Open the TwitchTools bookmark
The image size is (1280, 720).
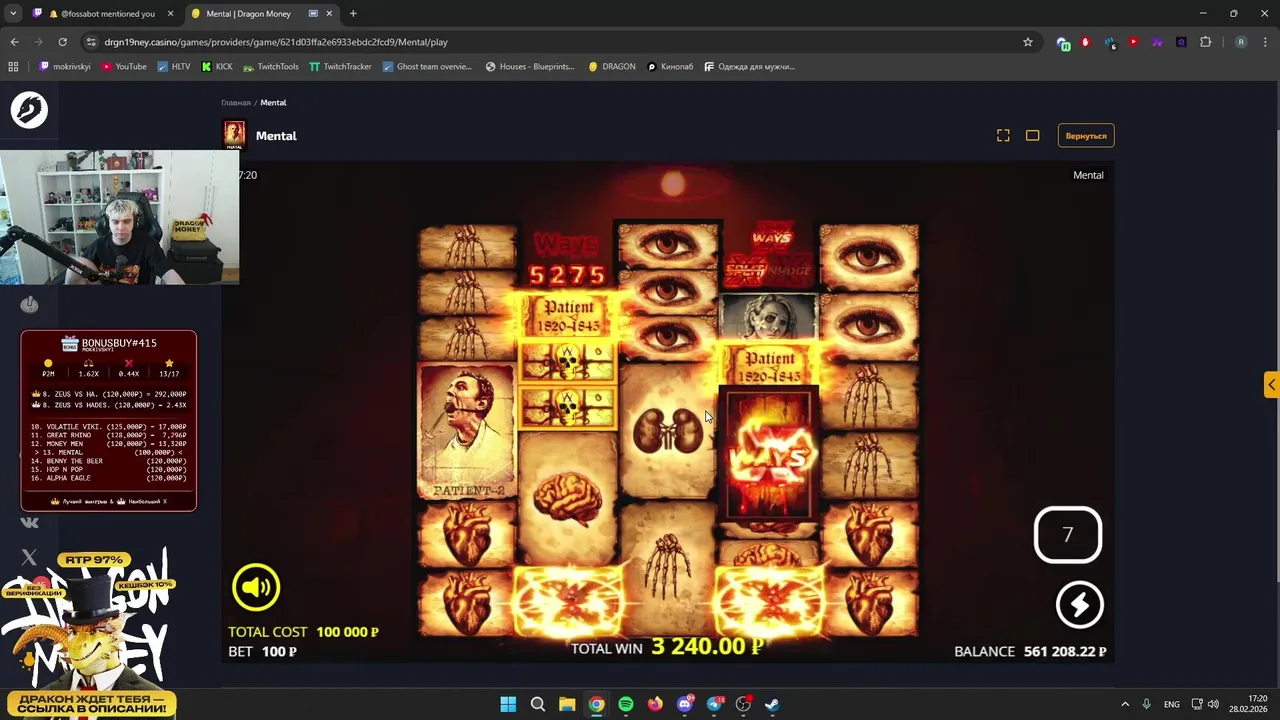270,67
